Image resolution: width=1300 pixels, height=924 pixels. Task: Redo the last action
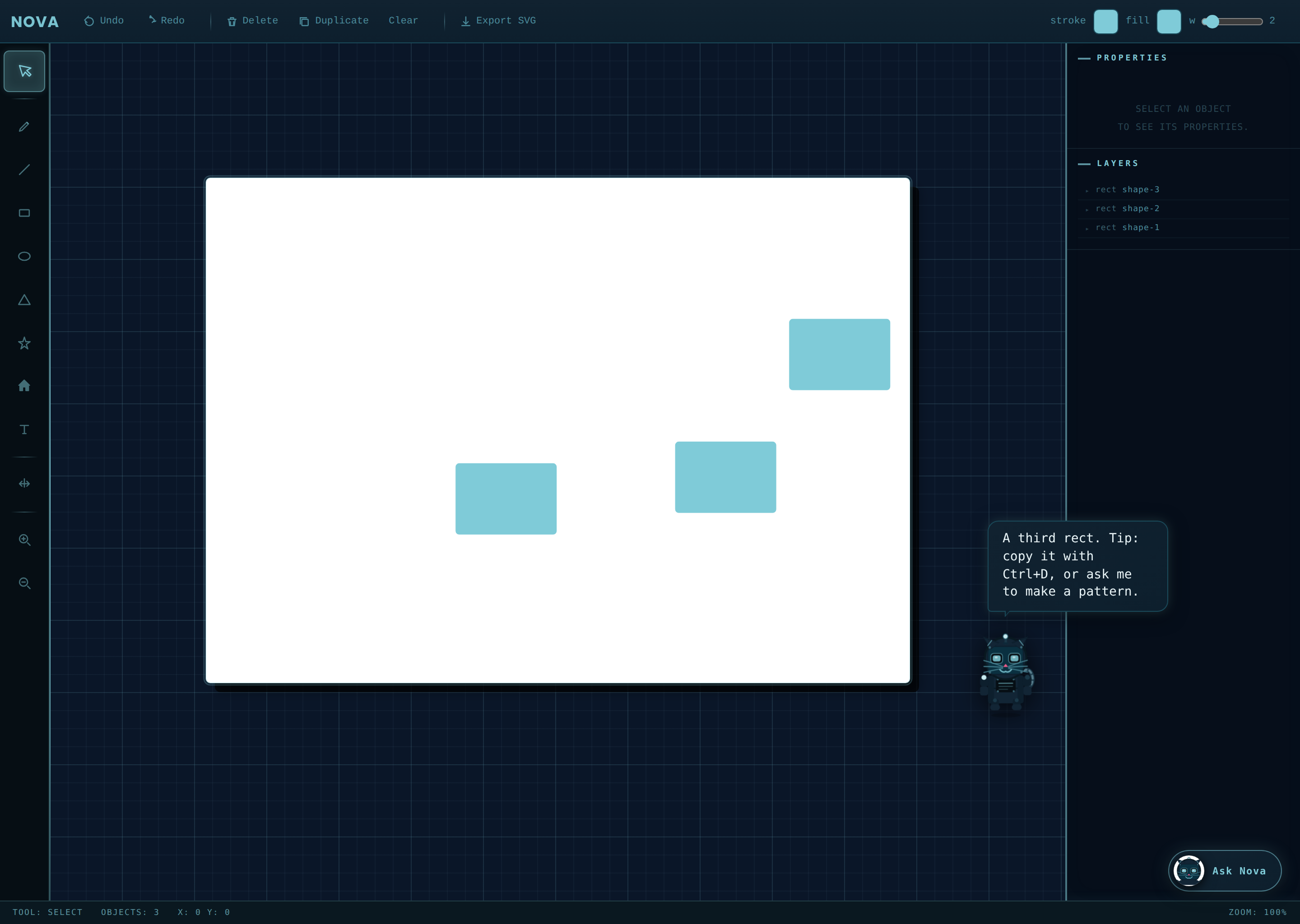167,20
